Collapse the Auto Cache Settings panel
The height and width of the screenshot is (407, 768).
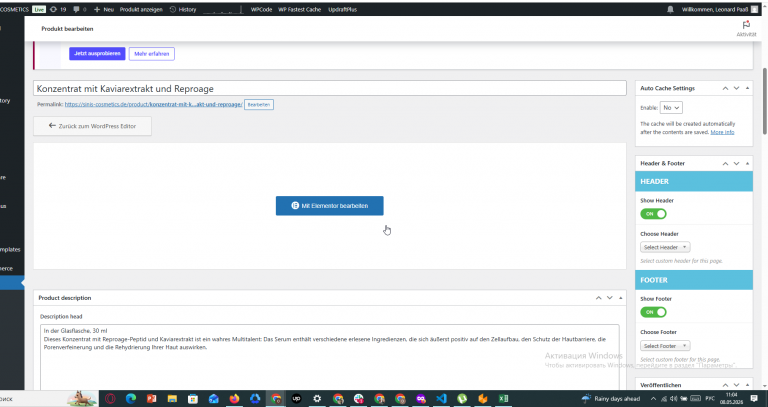coord(747,88)
